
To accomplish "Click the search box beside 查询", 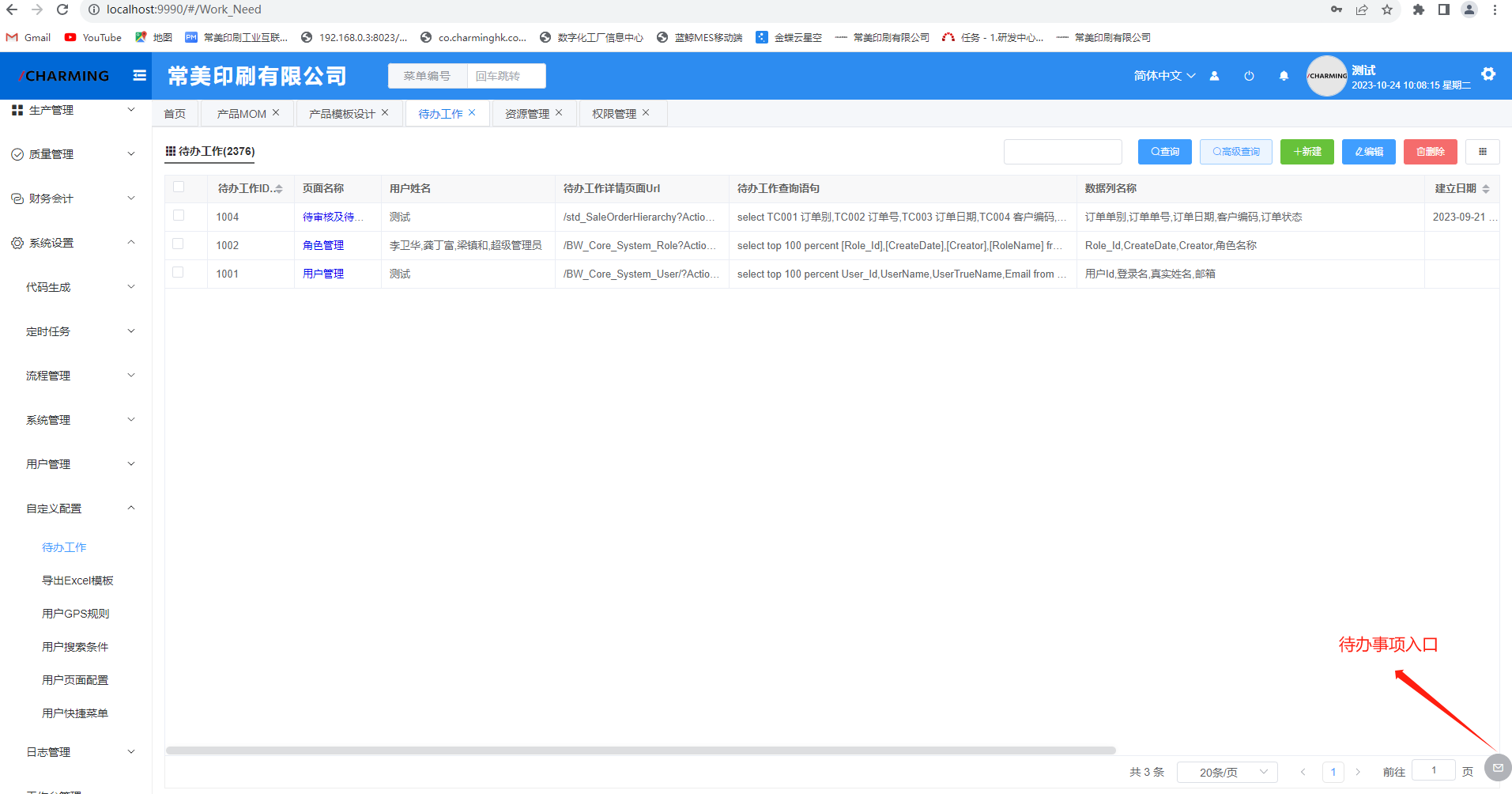I will 1063,152.
